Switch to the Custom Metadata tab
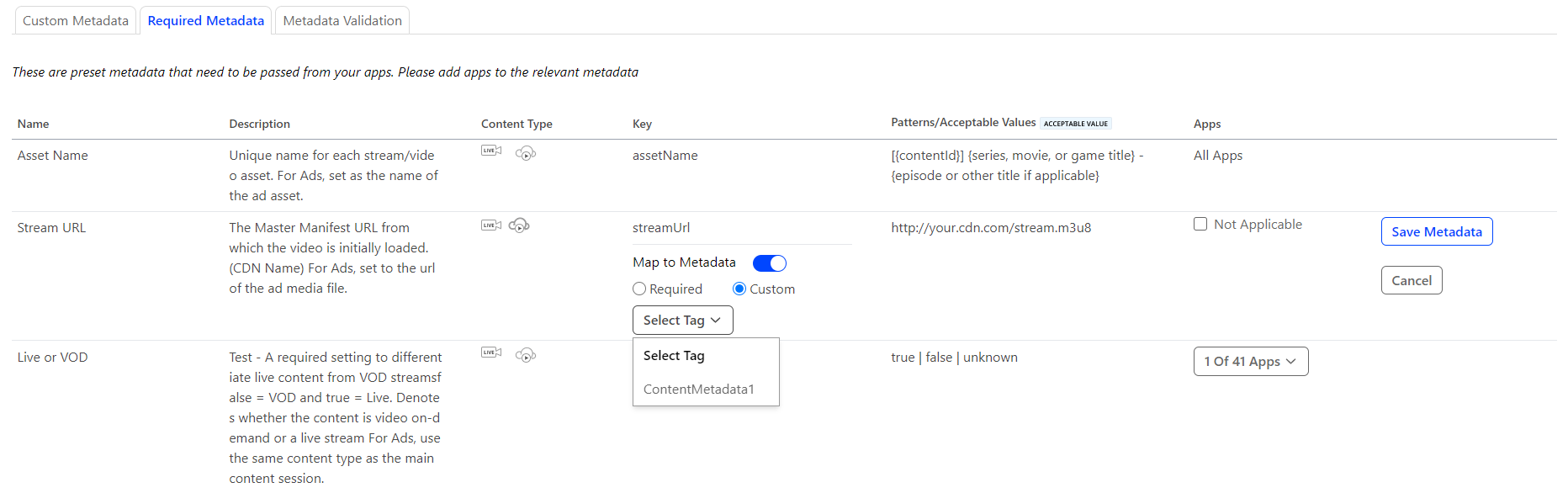1568x493 pixels. click(76, 20)
